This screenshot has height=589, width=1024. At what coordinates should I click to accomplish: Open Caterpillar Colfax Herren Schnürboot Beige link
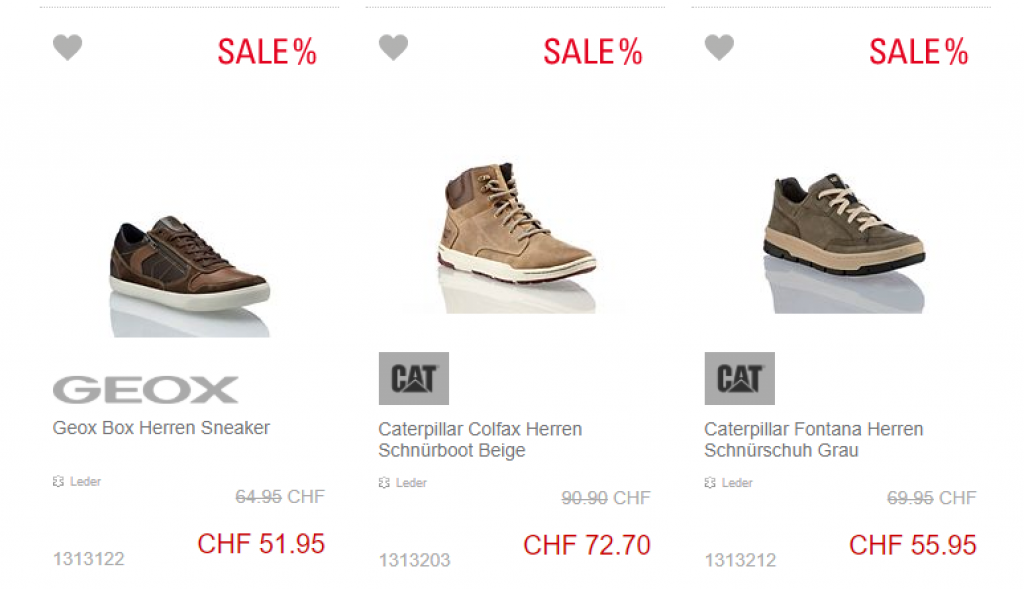(479, 440)
